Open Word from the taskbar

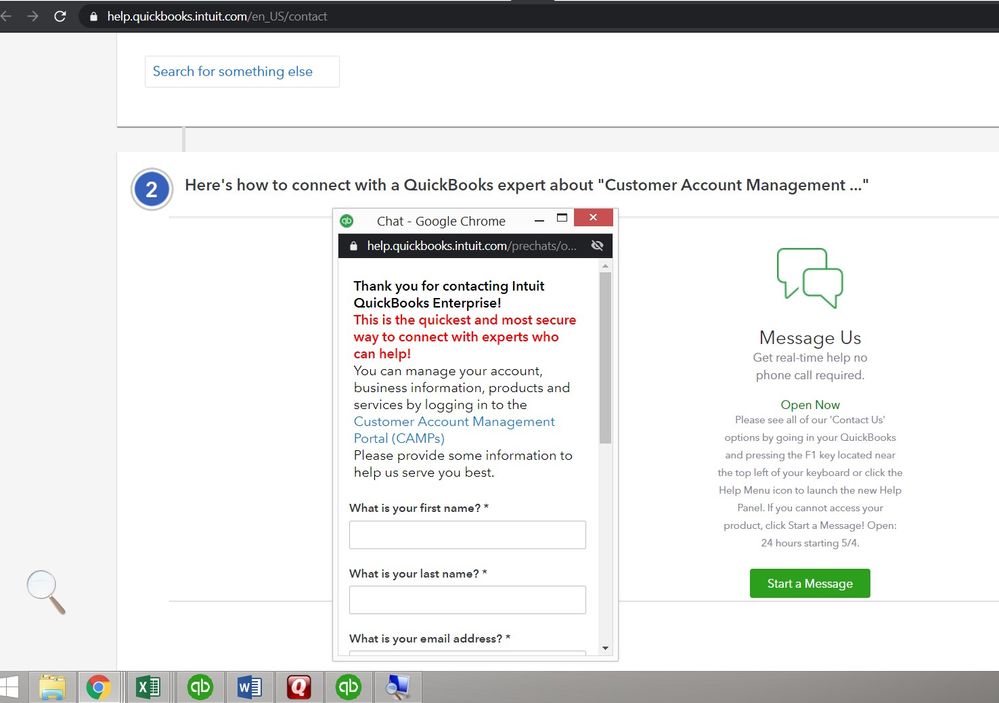(x=249, y=687)
